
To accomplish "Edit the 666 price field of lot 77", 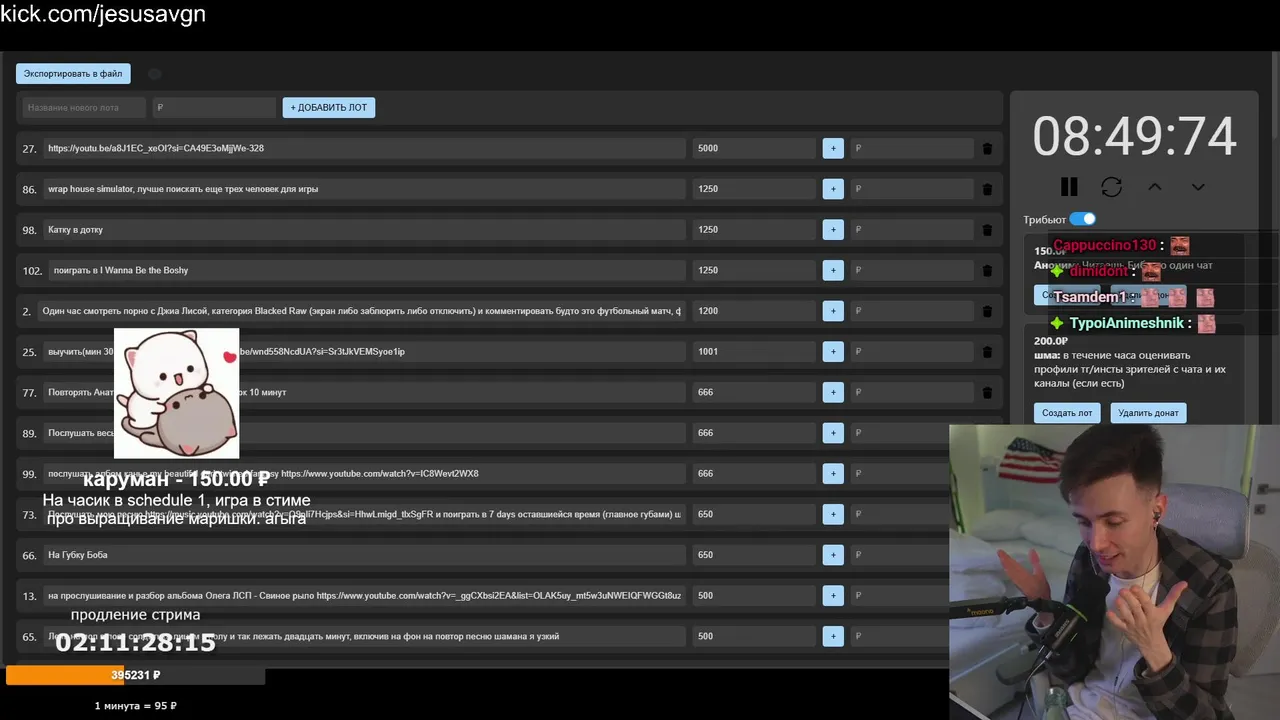I will point(754,392).
